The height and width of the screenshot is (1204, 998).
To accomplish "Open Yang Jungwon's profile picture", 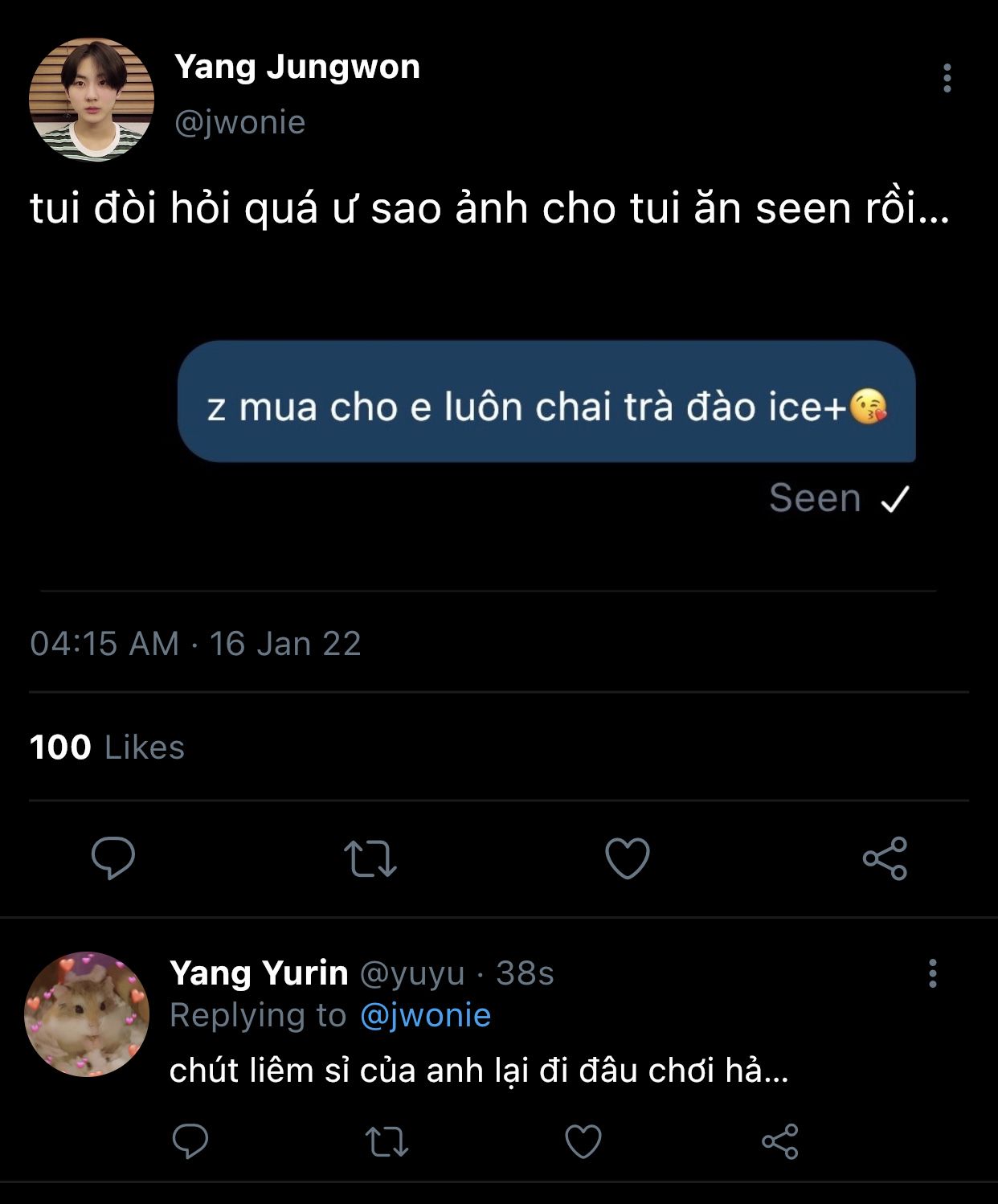I will click(x=92, y=100).
